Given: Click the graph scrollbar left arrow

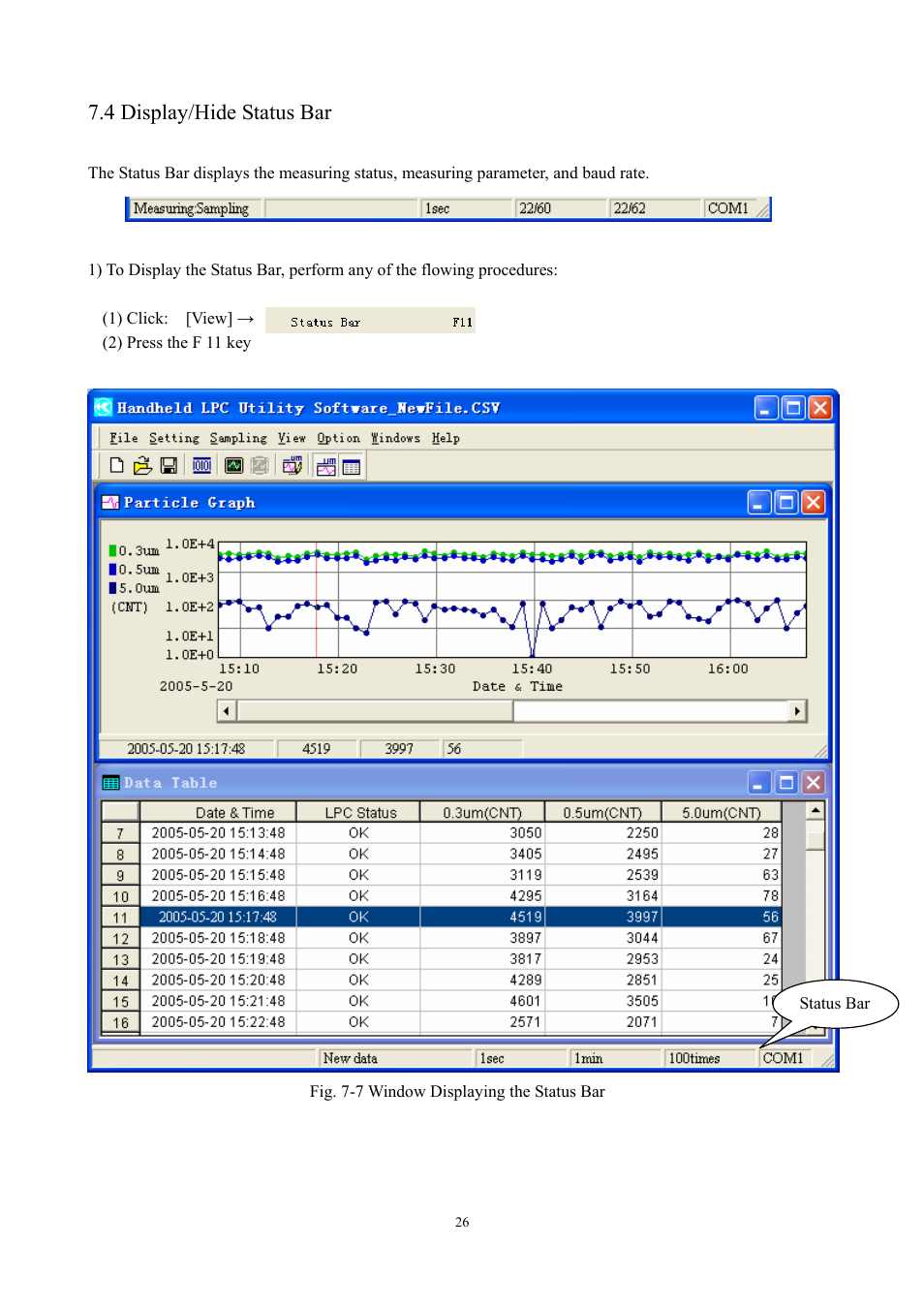Looking at the screenshot, I should [x=227, y=710].
